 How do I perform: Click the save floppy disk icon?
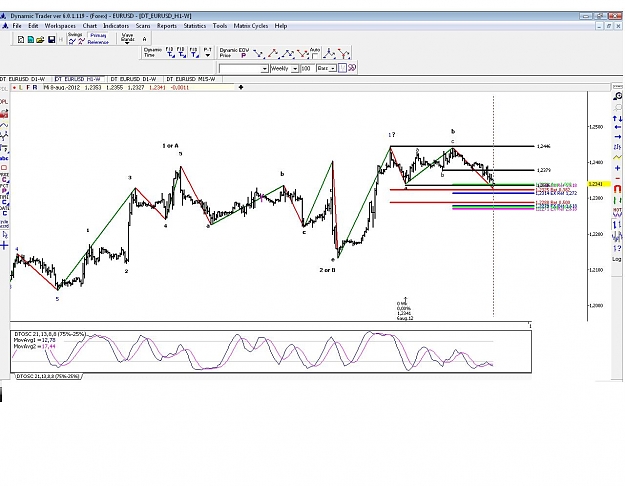click(51, 39)
